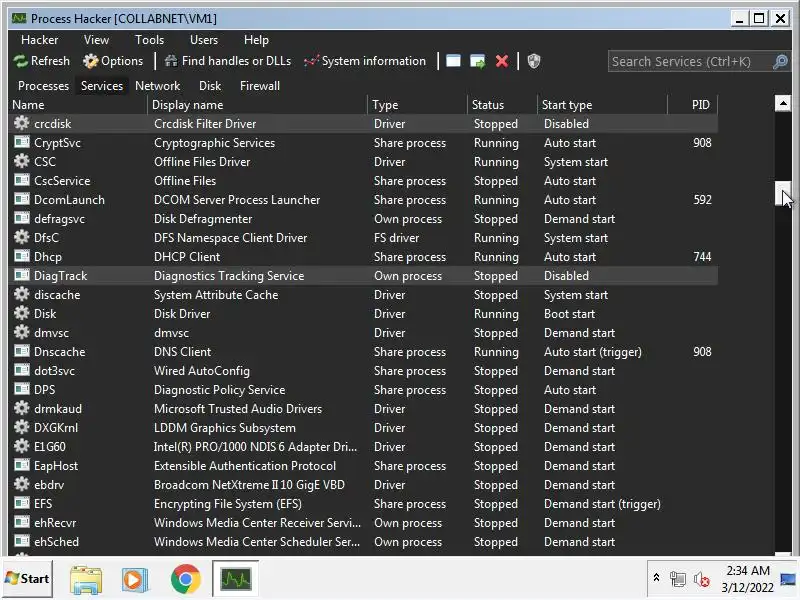The height and width of the screenshot is (600, 800).
Task: Switch to the Network tab
Action: 158,86
